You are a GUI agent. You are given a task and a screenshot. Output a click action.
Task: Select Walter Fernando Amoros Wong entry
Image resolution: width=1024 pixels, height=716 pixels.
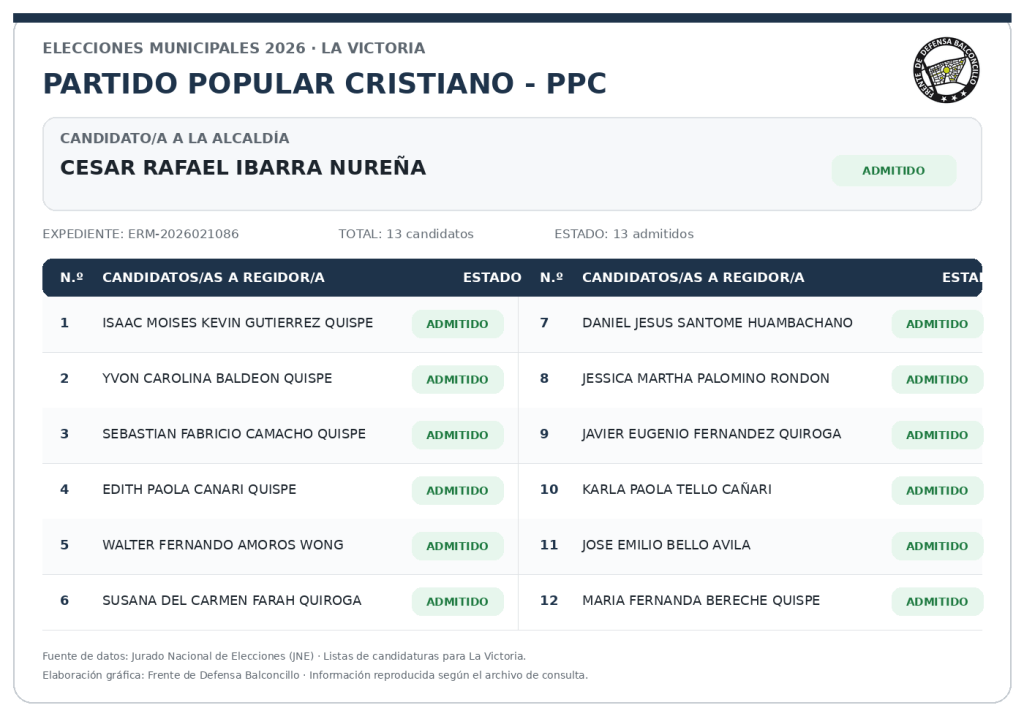280,545
